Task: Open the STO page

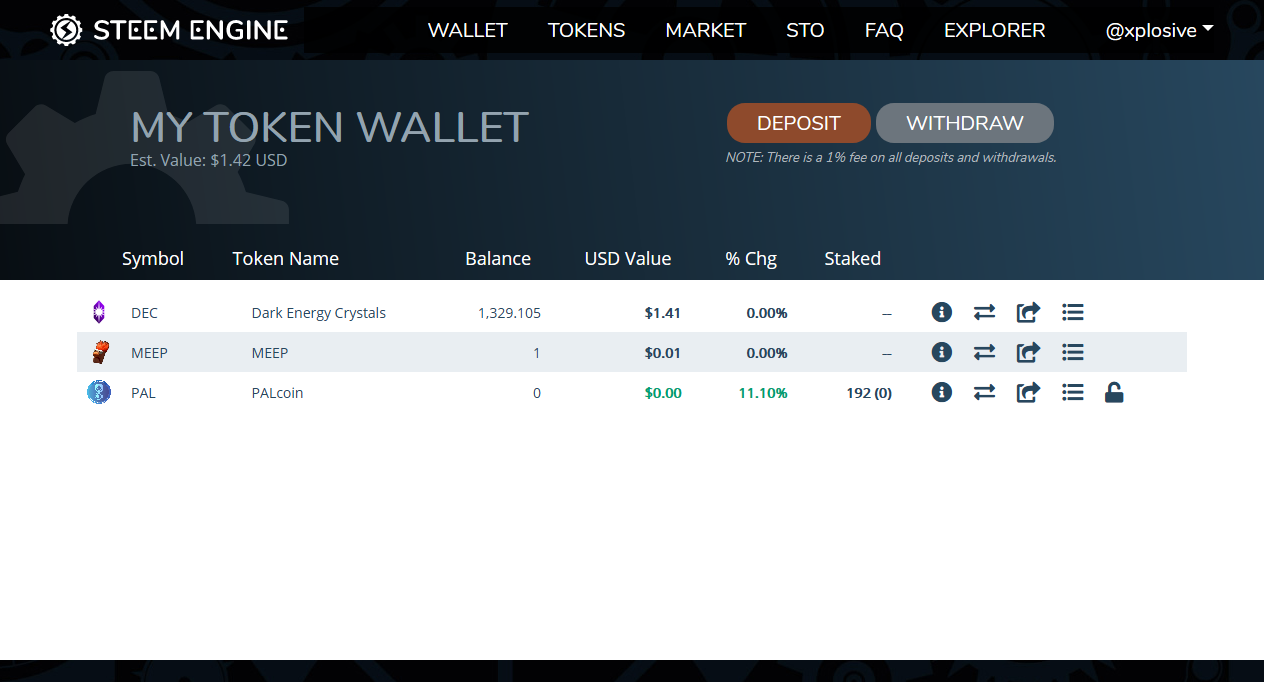Action: [x=805, y=30]
